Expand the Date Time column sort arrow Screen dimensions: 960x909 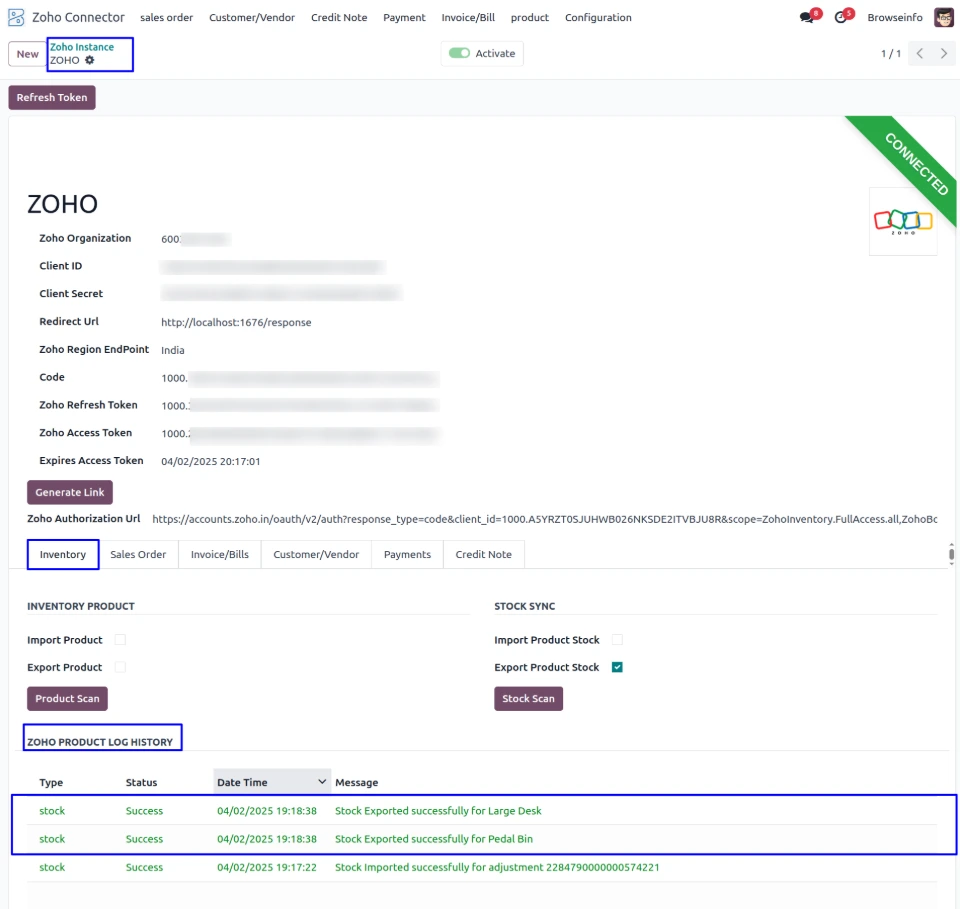[x=322, y=782]
